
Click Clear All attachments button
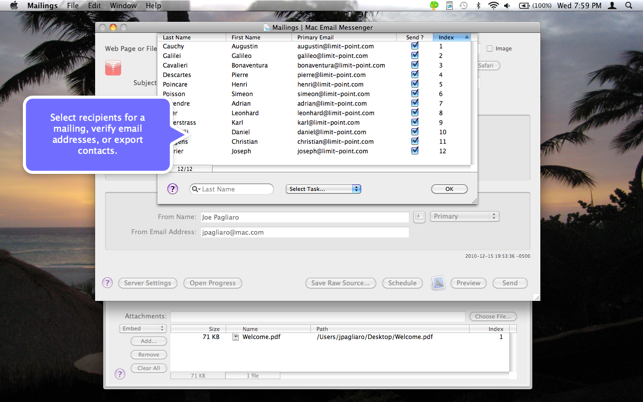tap(148, 368)
